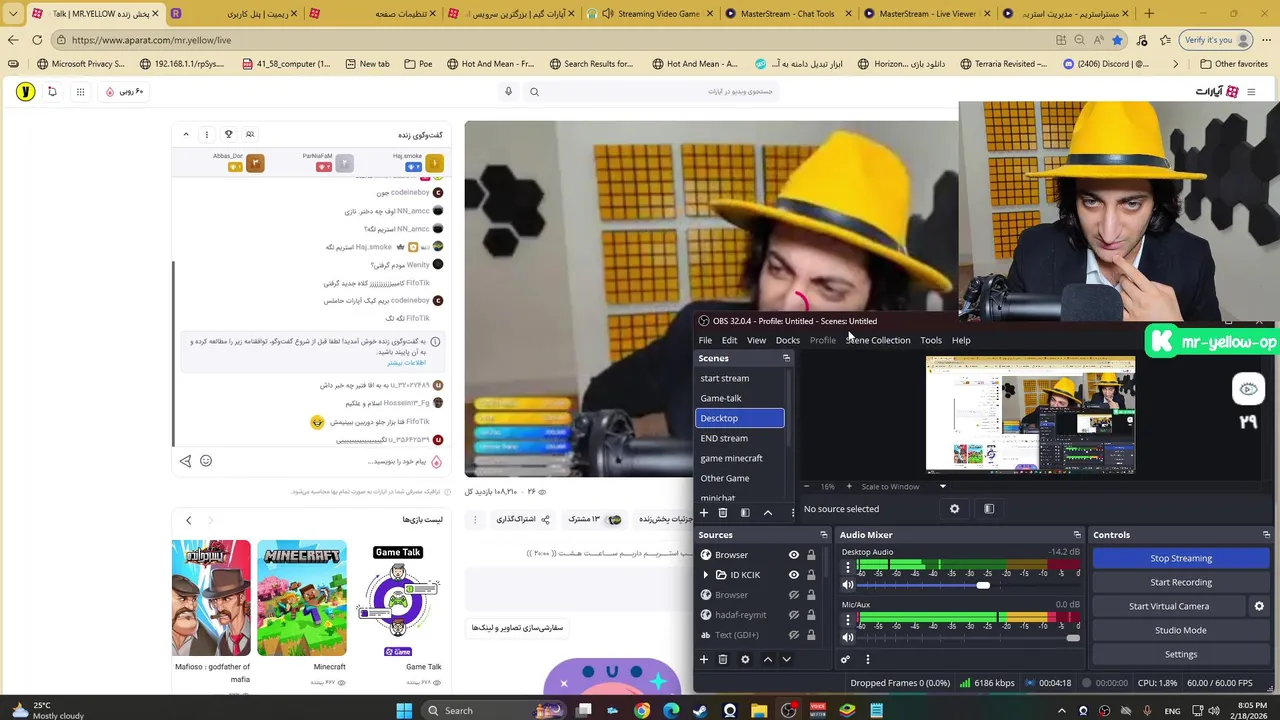Image resolution: width=1280 pixels, height=720 pixels.
Task: Expand the ID KCIK group
Action: (x=706, y=575)
